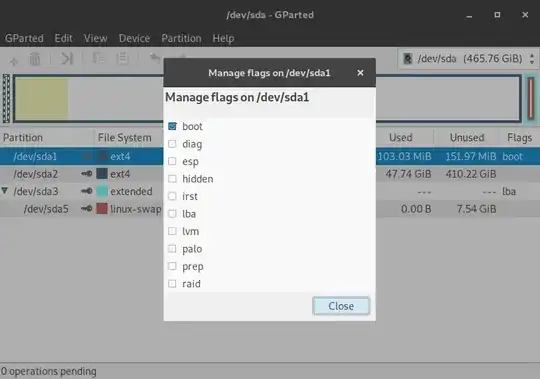Click the swap partition block in disk map

point(531,98)
